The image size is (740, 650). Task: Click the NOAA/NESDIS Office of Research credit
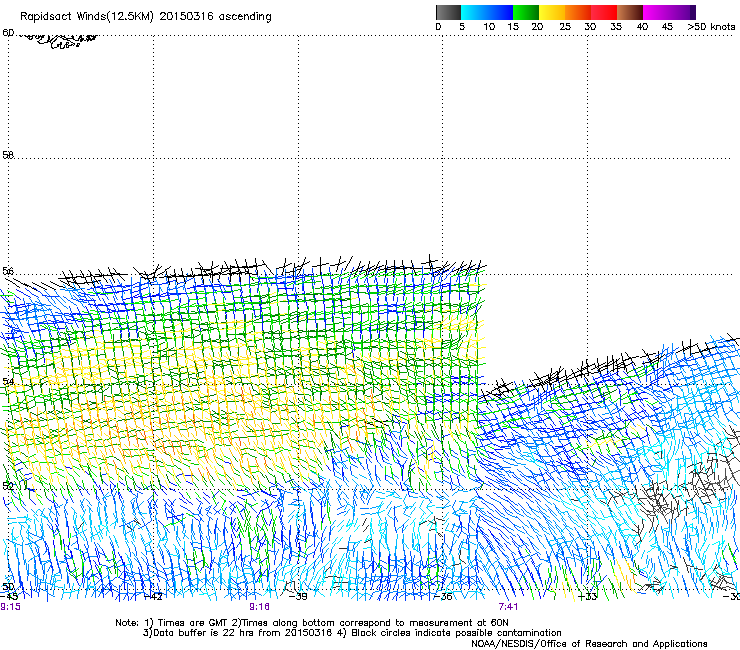click(x=589, y=644)
